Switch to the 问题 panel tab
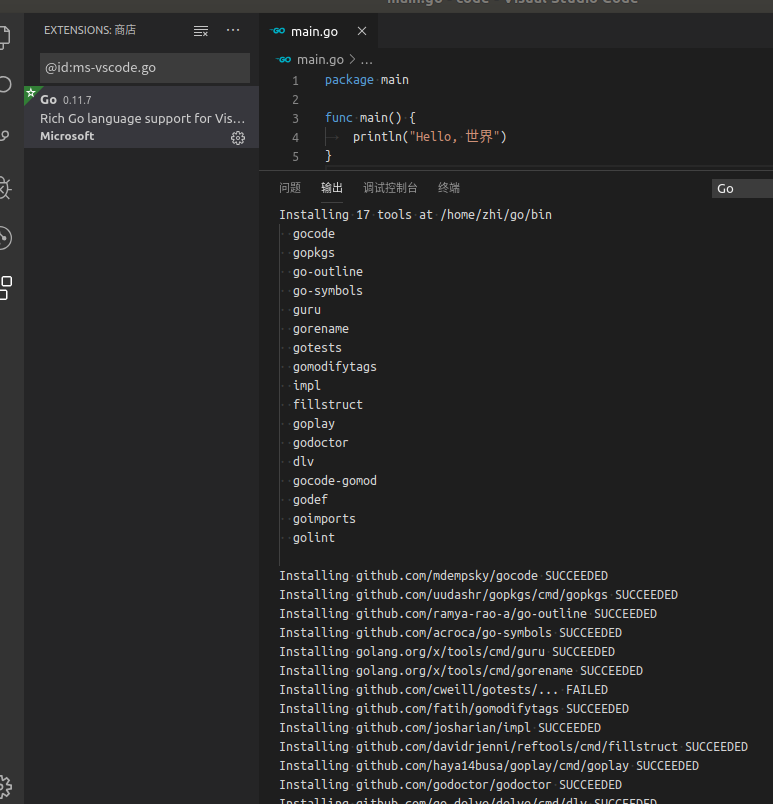The image size is (773, 804). coord(290,188)
